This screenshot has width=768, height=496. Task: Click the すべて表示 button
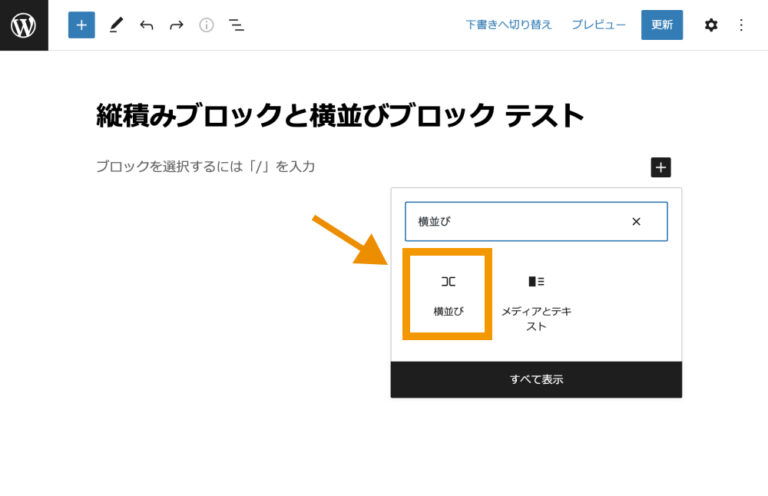536,380
